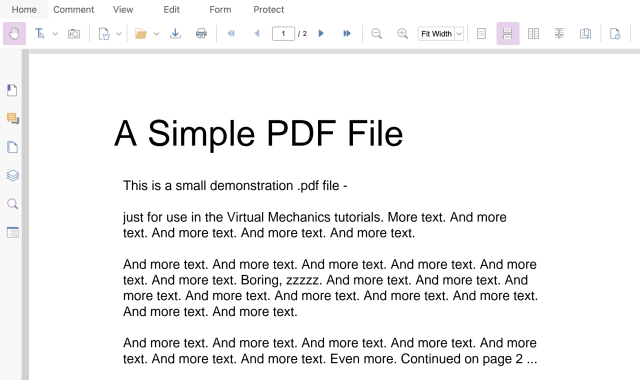Toggle the cover page display icon
This screenshot has height=380, width=640.
(x=585, y=33)
